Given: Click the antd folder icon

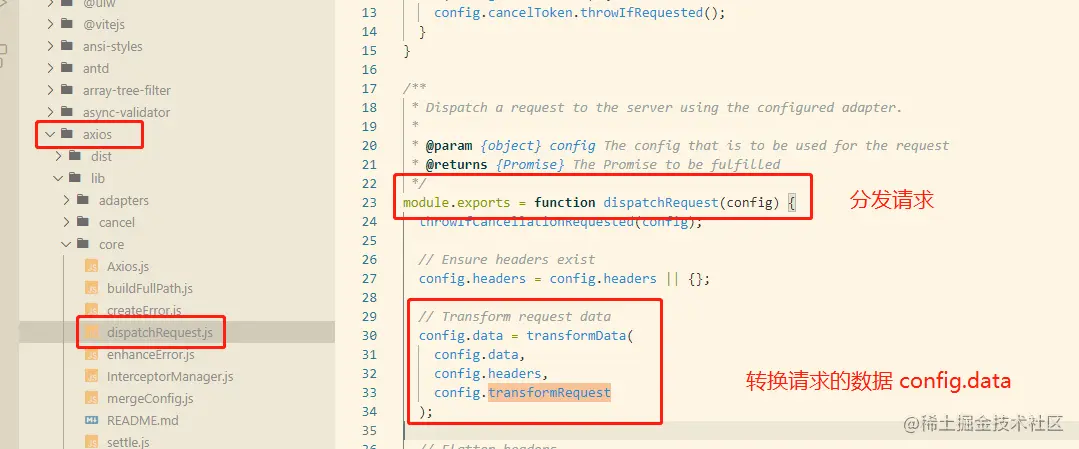Looking at the screenshot, I should pyautogui.click(x=67, y=68).
